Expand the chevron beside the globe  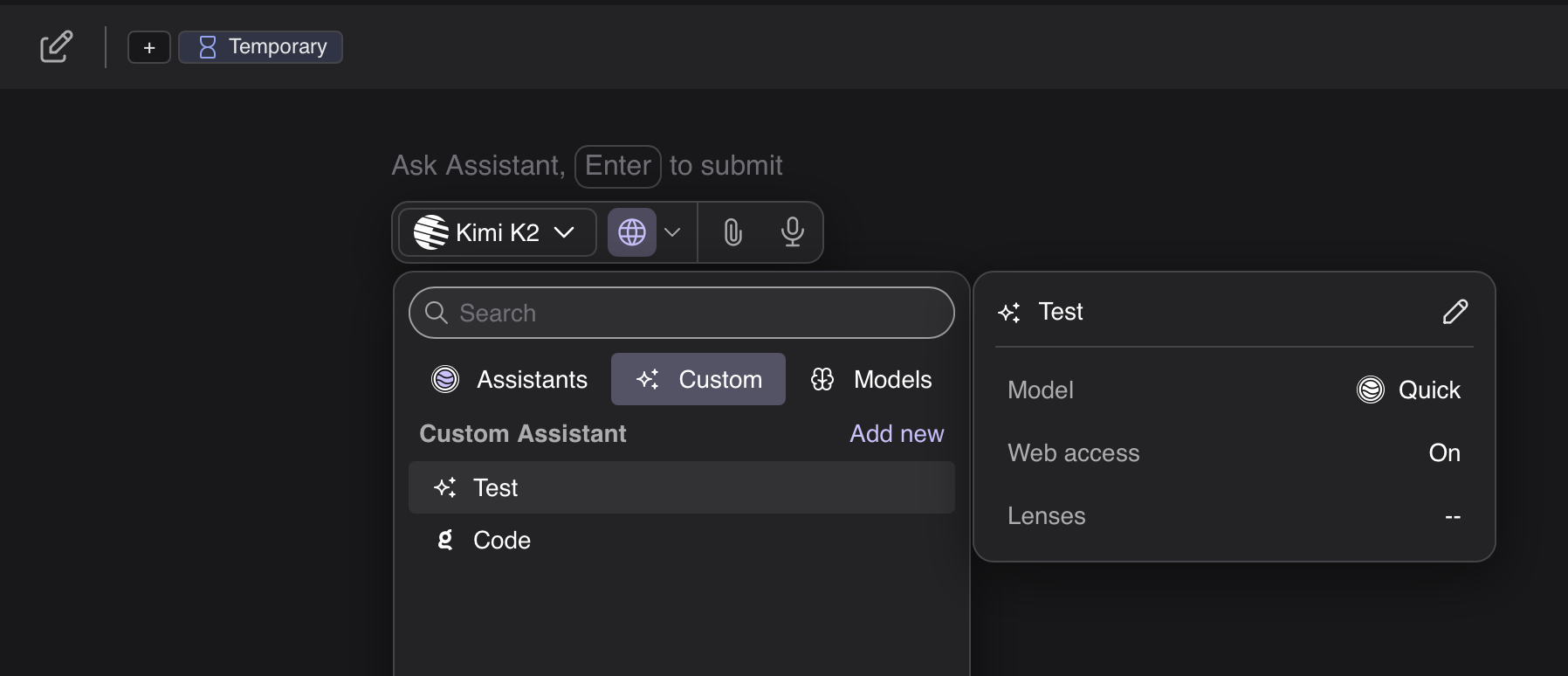click(672, 232)
